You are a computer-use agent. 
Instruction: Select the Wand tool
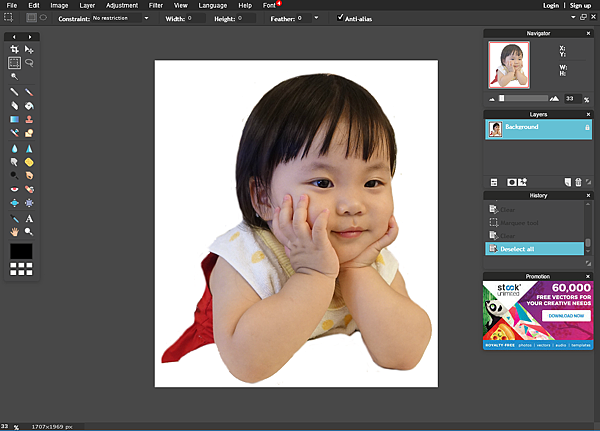pos(14,77)
